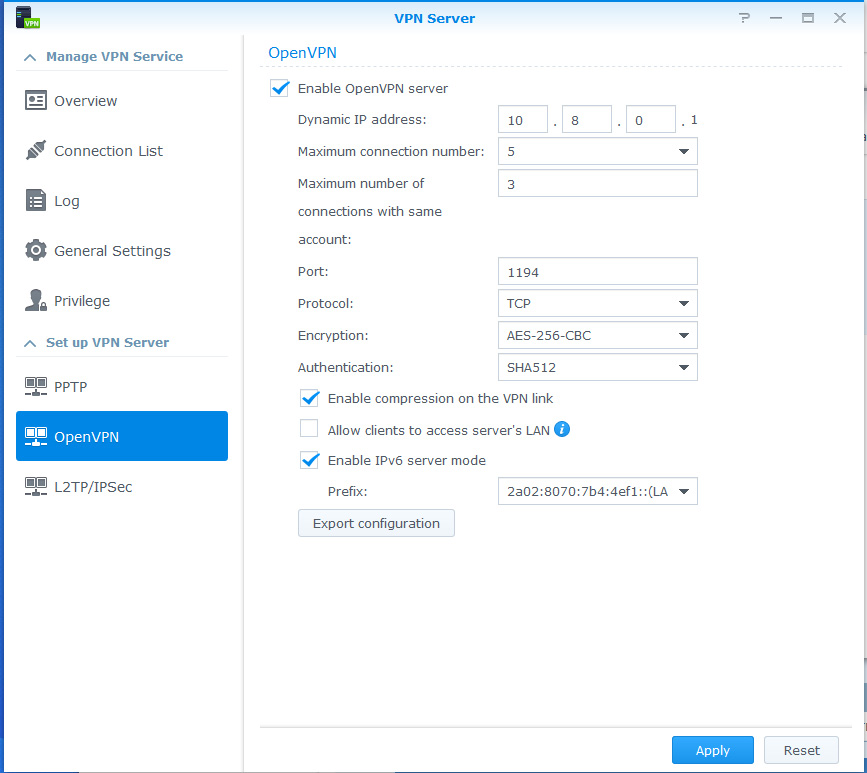Click the Connection List plug icon
The width and height of the screenshot is (867, 773).
point(36,151)
